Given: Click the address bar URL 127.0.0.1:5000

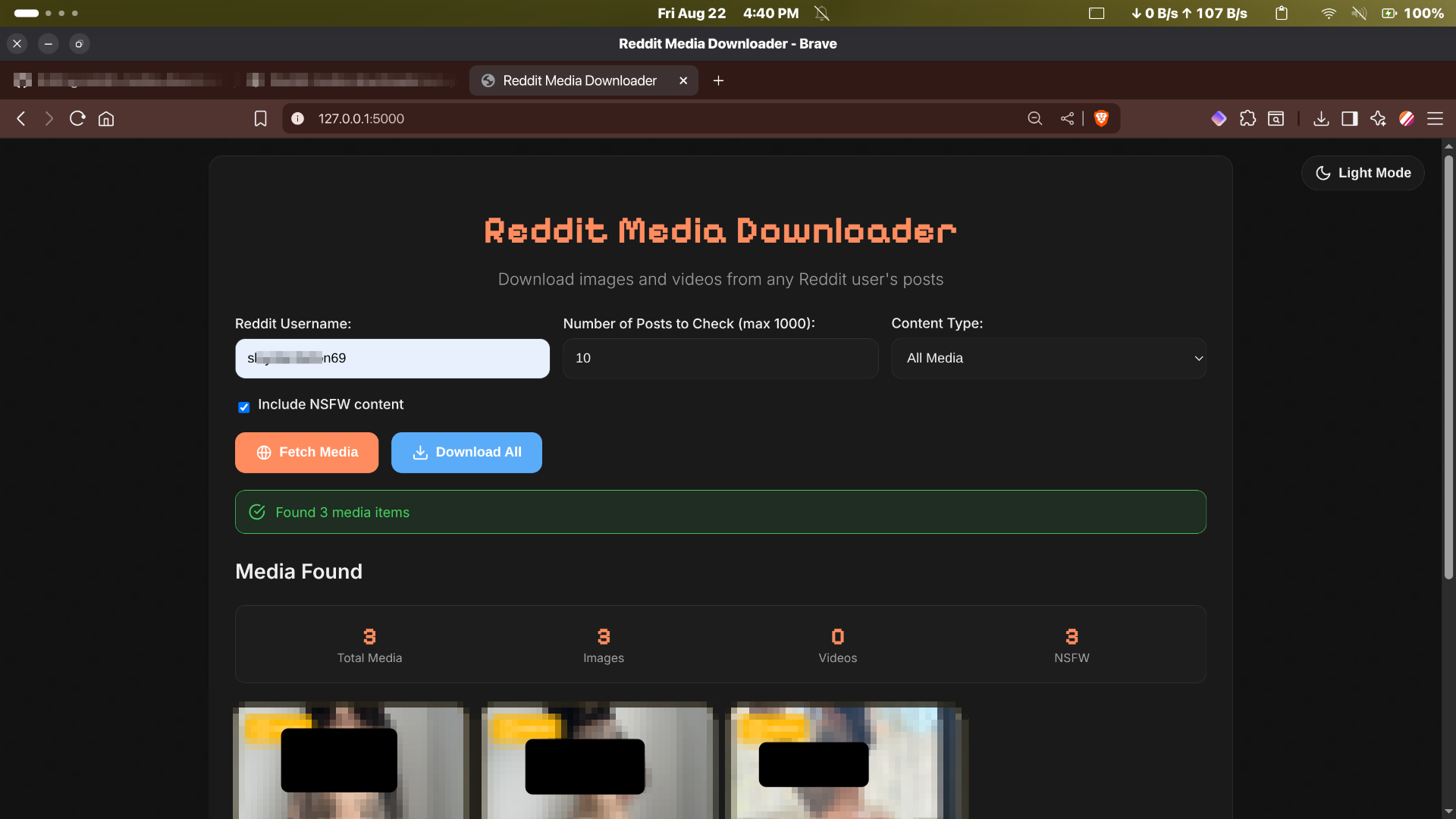Looking at the screenshot, I should point(361,119).
